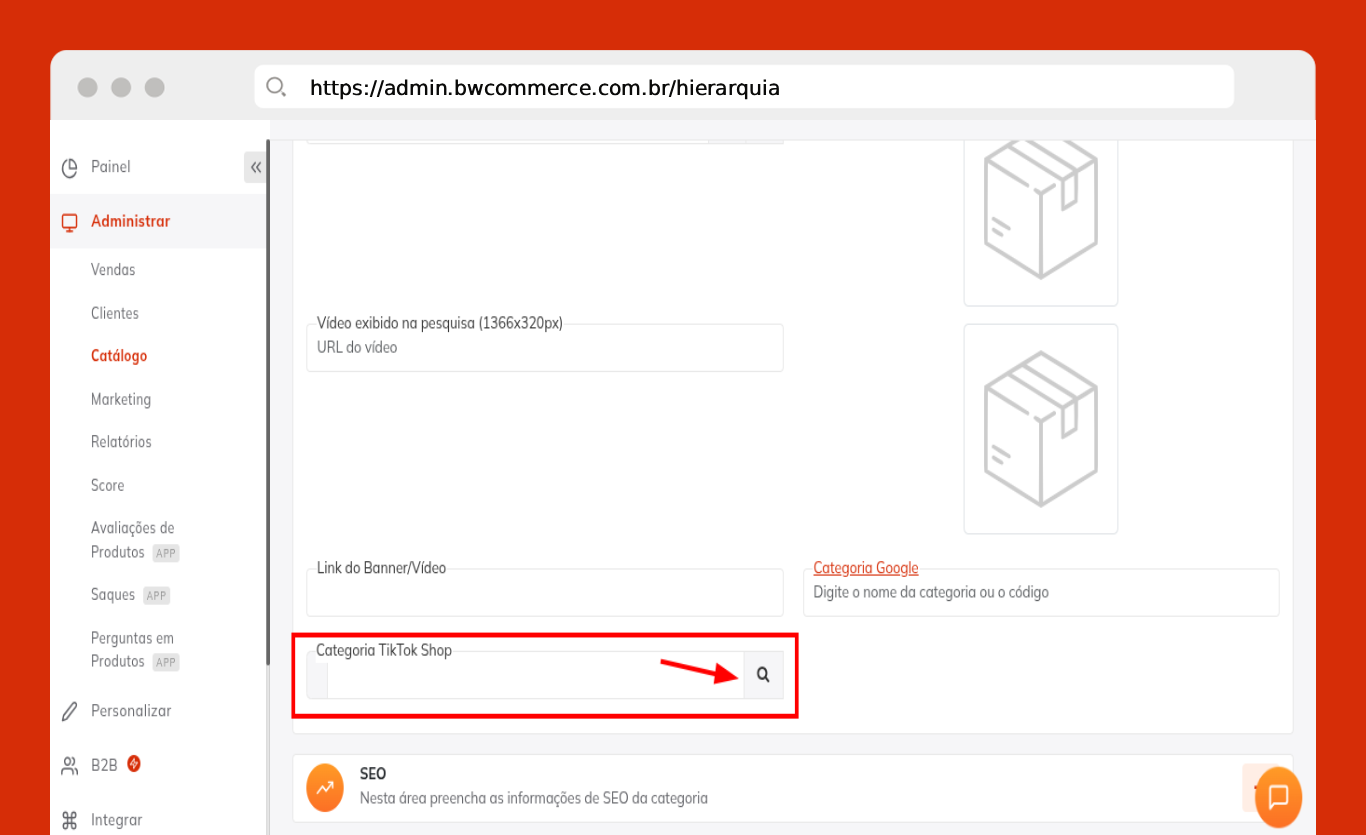The height and width of the screenshot is (835, 1366).
Task: Click the B2B people icon
Action: tap(69, 765)
